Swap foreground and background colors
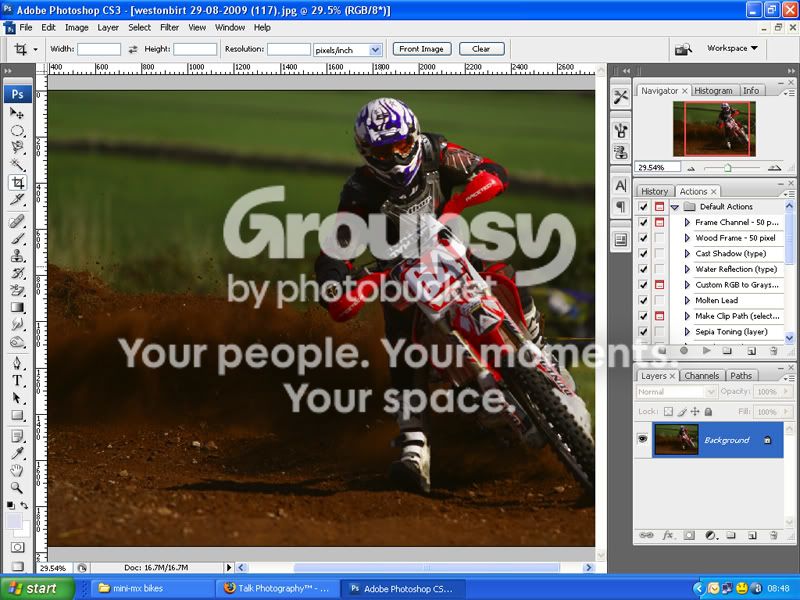 24,505
